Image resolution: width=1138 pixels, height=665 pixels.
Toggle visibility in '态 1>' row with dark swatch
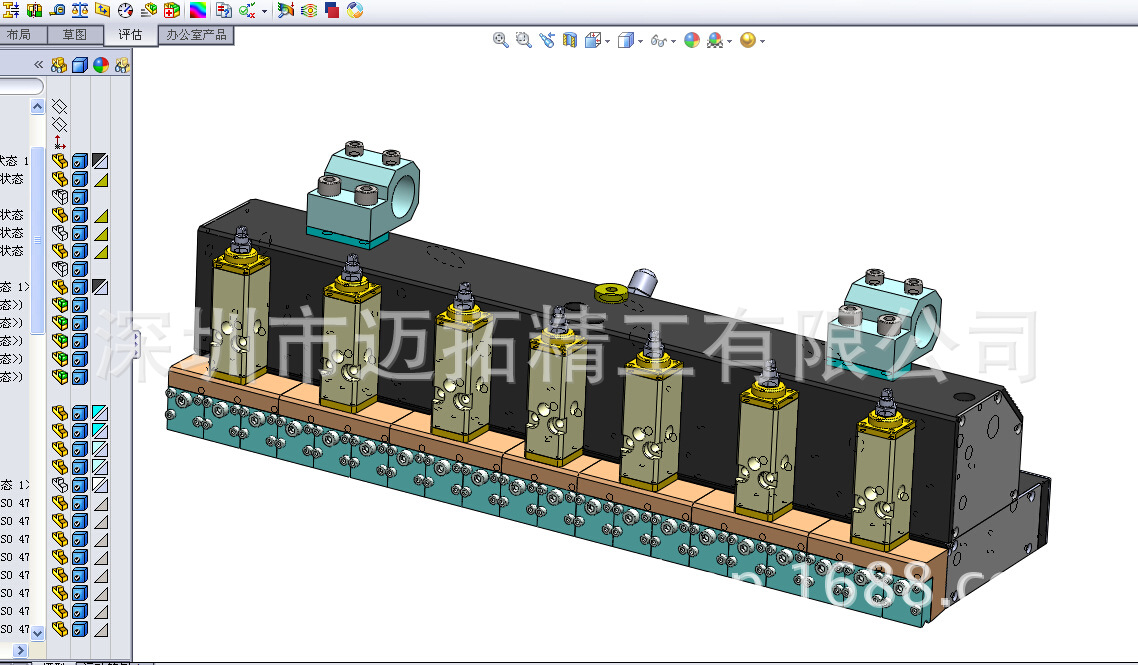pyautogui.click(x=60, y=287)
